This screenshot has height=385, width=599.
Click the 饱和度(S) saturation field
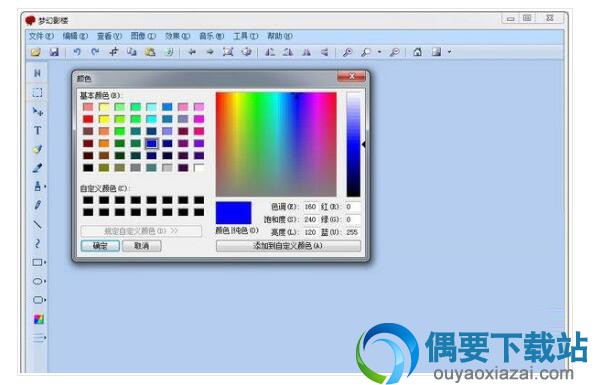(310, 220)
